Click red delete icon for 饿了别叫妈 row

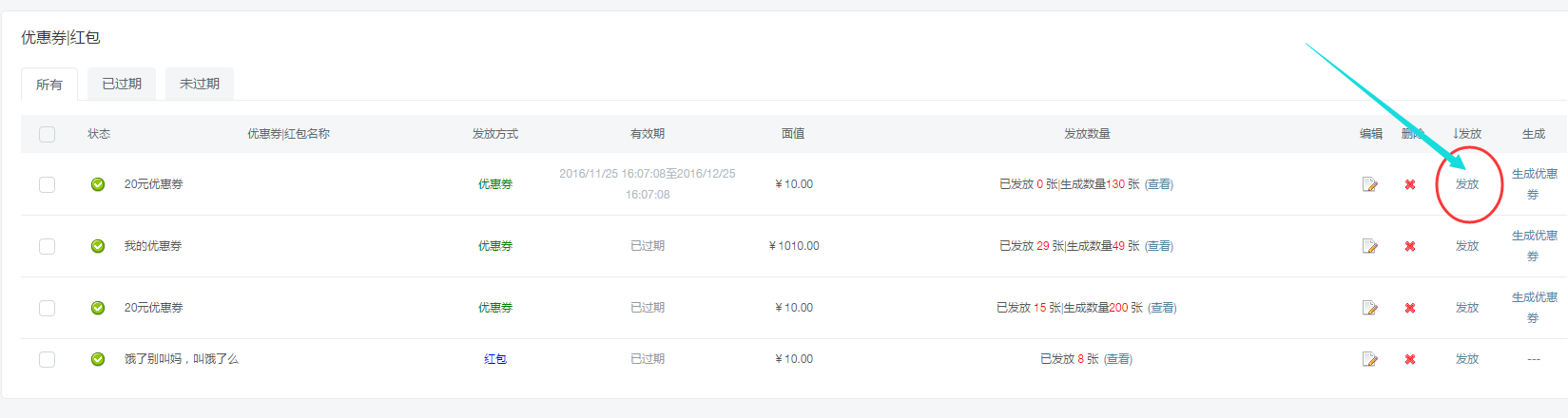click(x=1410, y=359)
